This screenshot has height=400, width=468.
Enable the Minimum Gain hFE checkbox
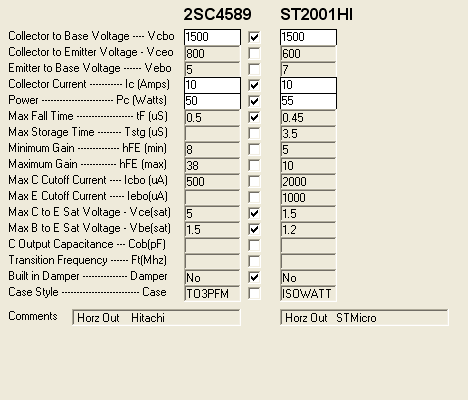(254, 149)
